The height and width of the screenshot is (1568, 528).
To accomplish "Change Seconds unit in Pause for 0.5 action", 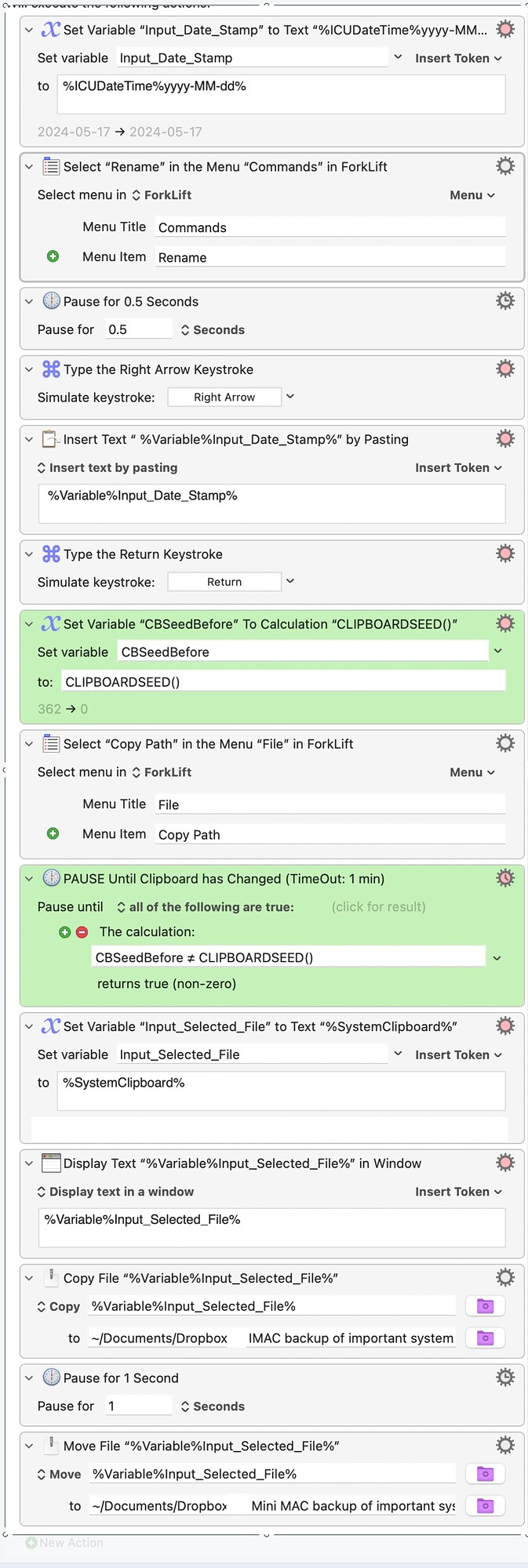I will click(x=213, y=330).
